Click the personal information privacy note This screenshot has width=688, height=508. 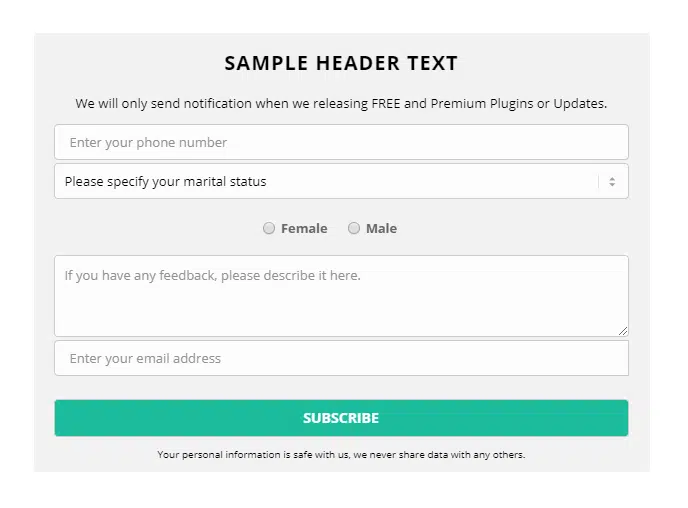click(x=341, y=455)
